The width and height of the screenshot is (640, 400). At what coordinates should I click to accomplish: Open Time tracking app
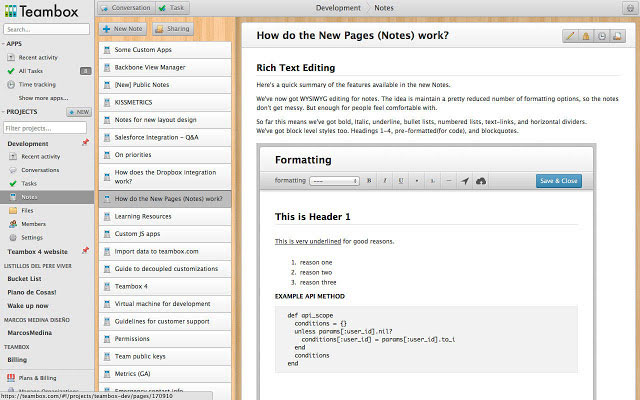[x=37, y=84]
